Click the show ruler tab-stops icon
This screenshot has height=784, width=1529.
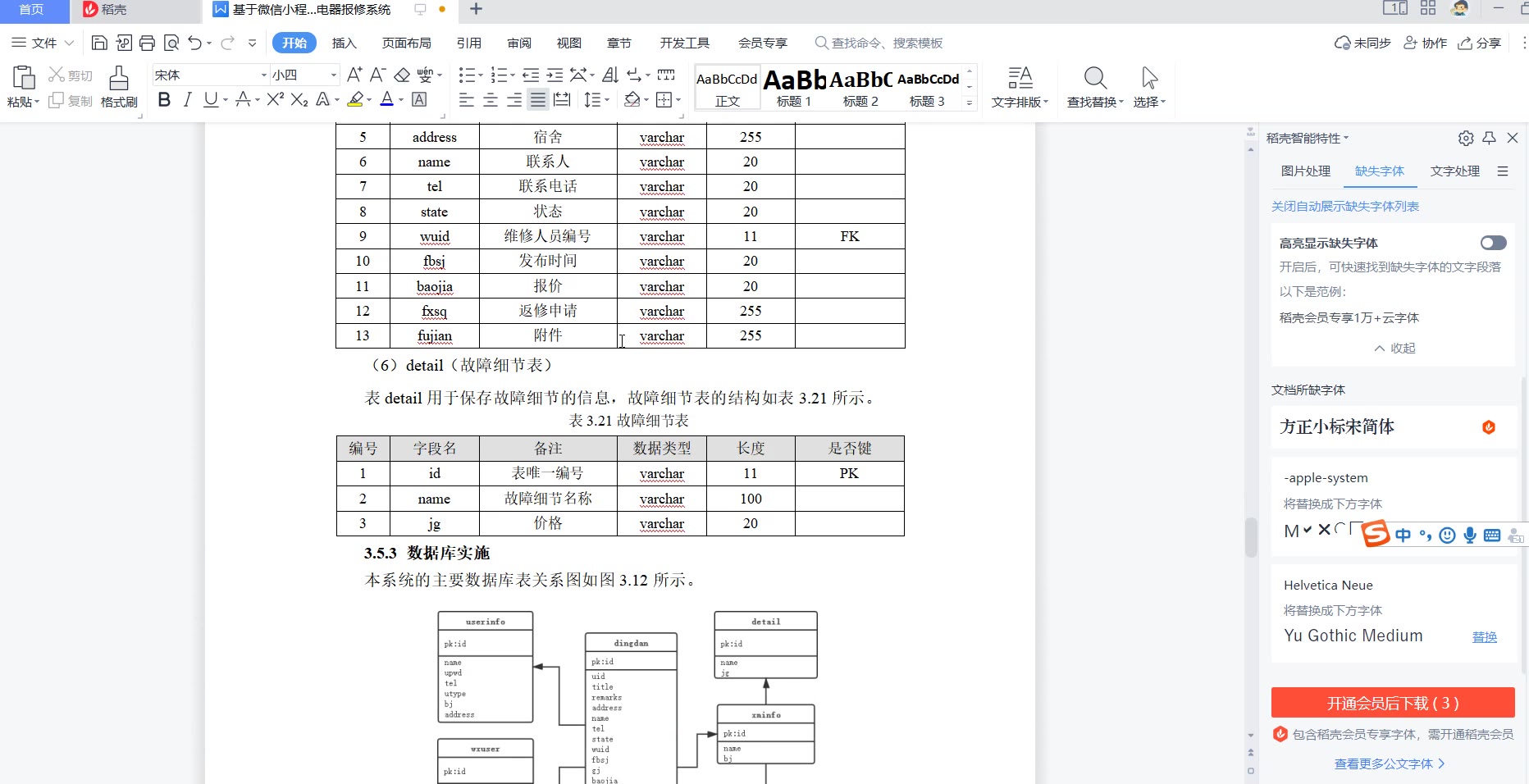point(666,75)
